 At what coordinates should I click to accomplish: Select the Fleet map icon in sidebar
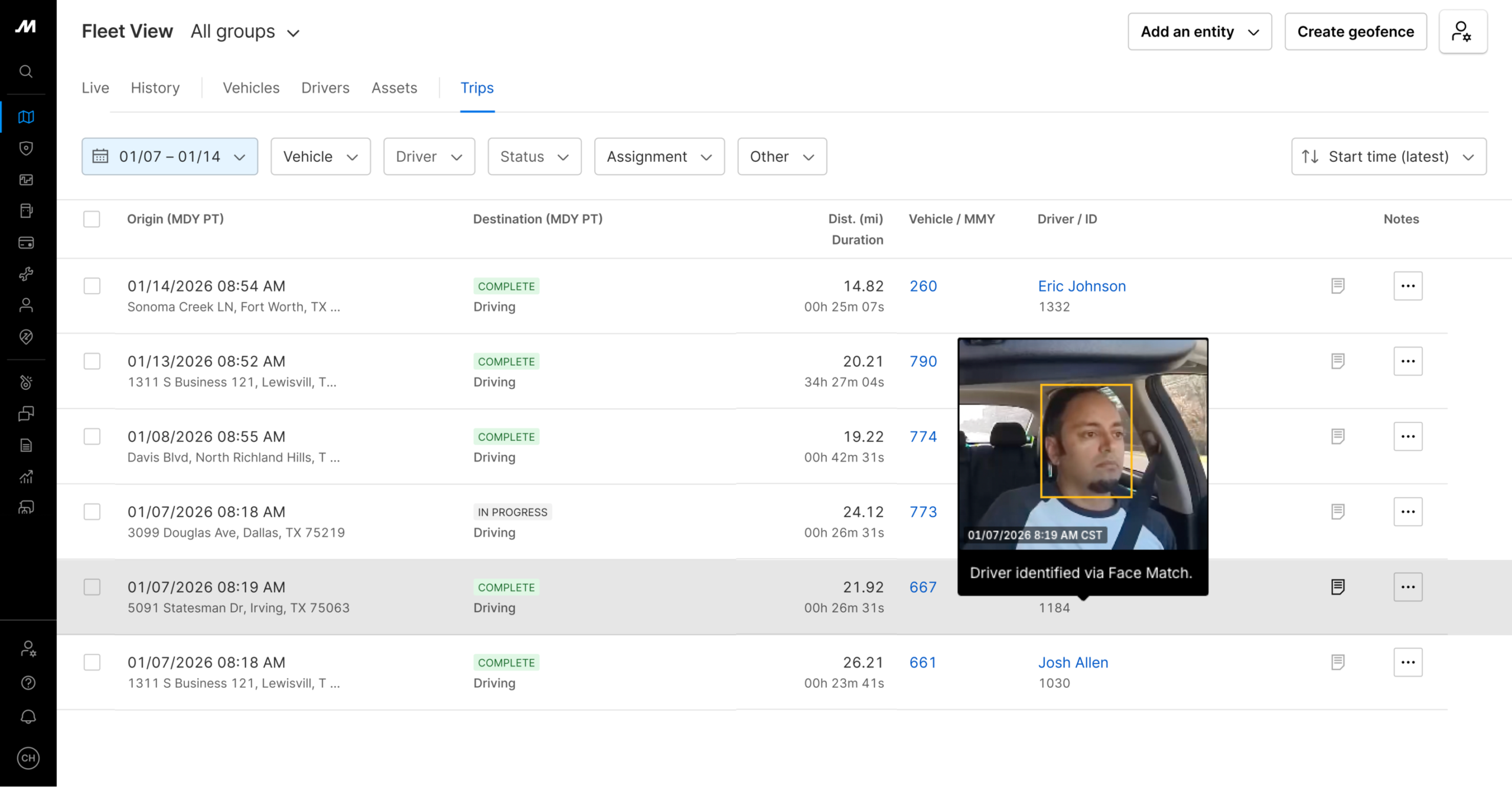tap(26, 117)
